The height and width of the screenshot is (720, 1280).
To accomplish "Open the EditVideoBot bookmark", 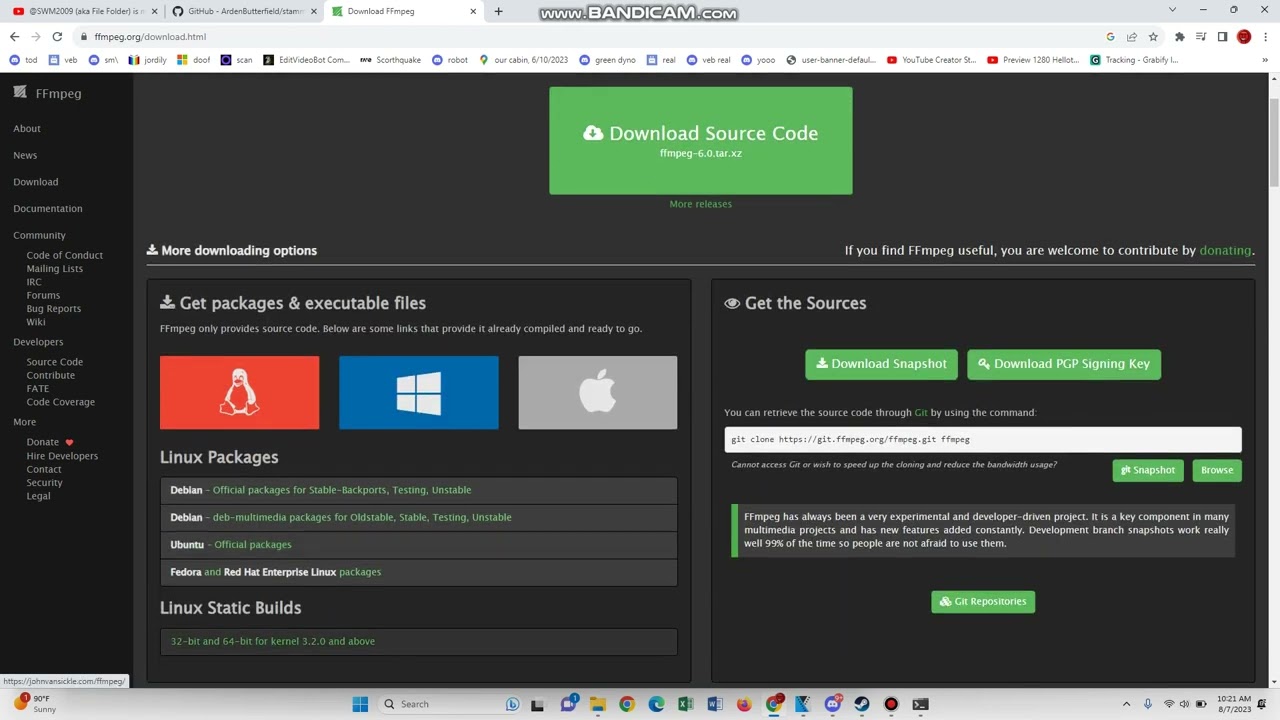I will click(306, 60).
